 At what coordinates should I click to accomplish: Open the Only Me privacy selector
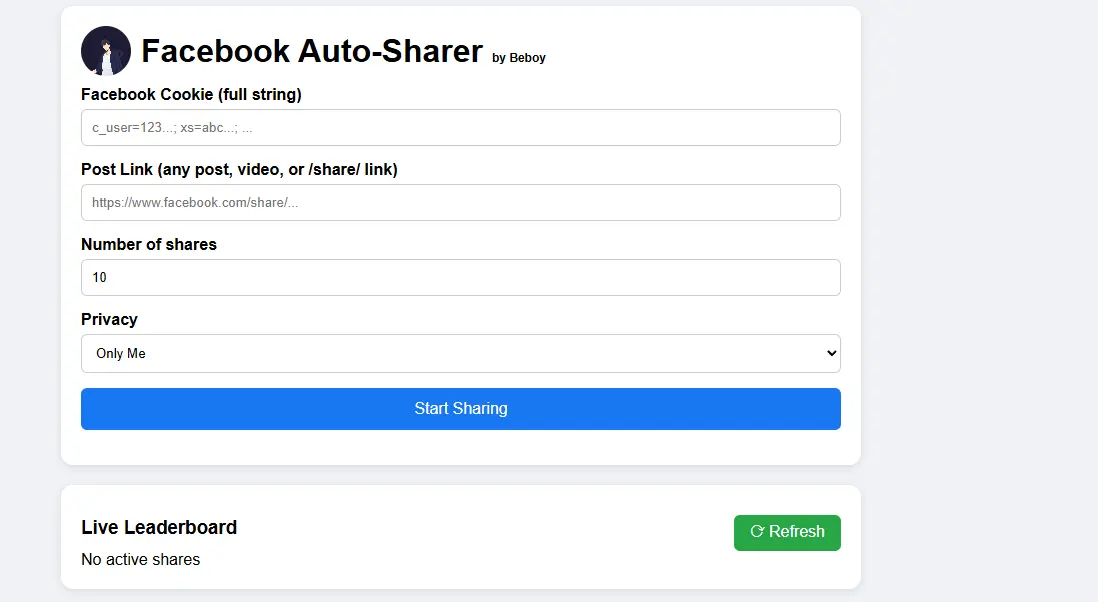click(x=461, y=354)
